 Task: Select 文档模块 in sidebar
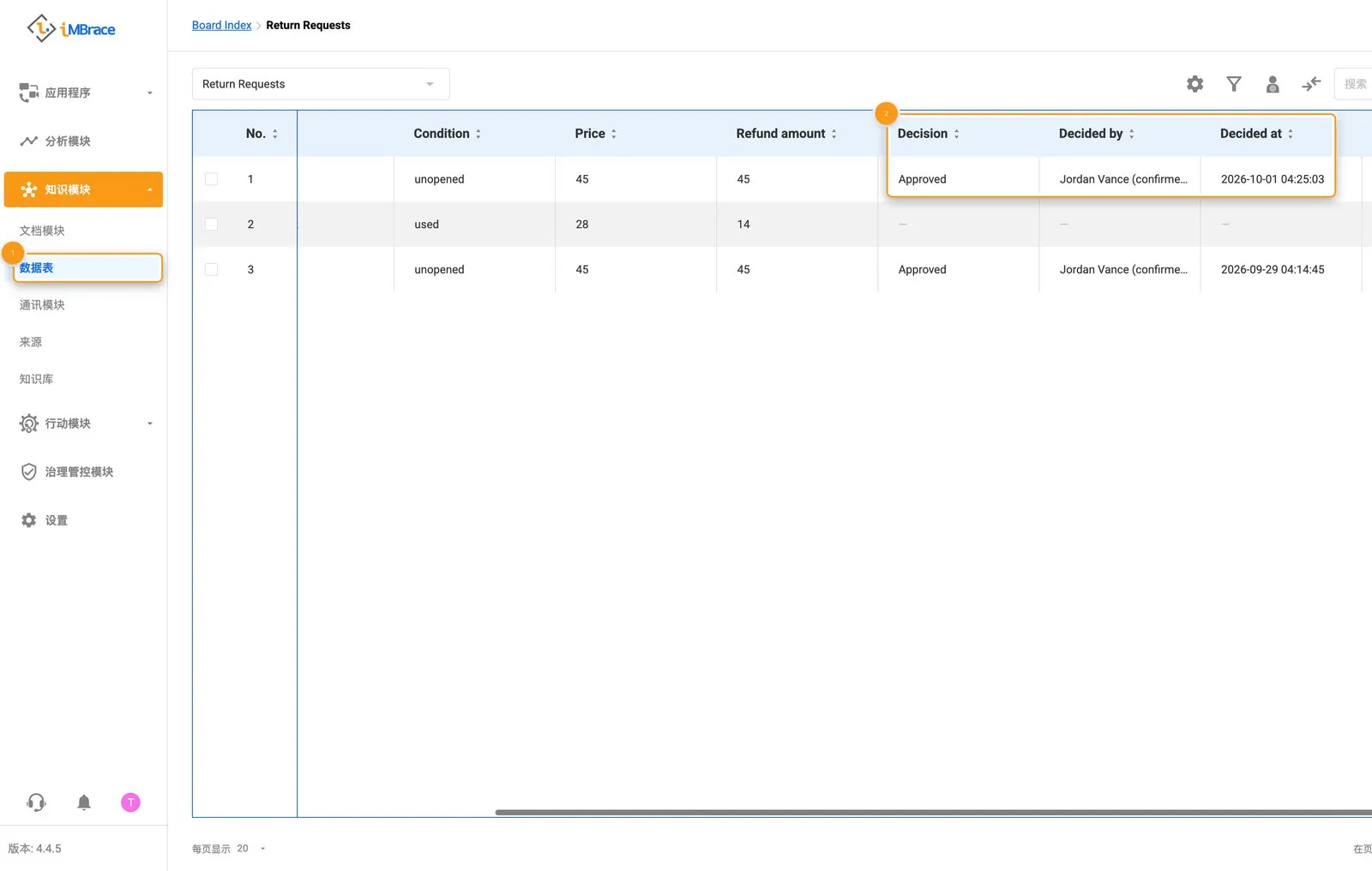coord(42,231)
